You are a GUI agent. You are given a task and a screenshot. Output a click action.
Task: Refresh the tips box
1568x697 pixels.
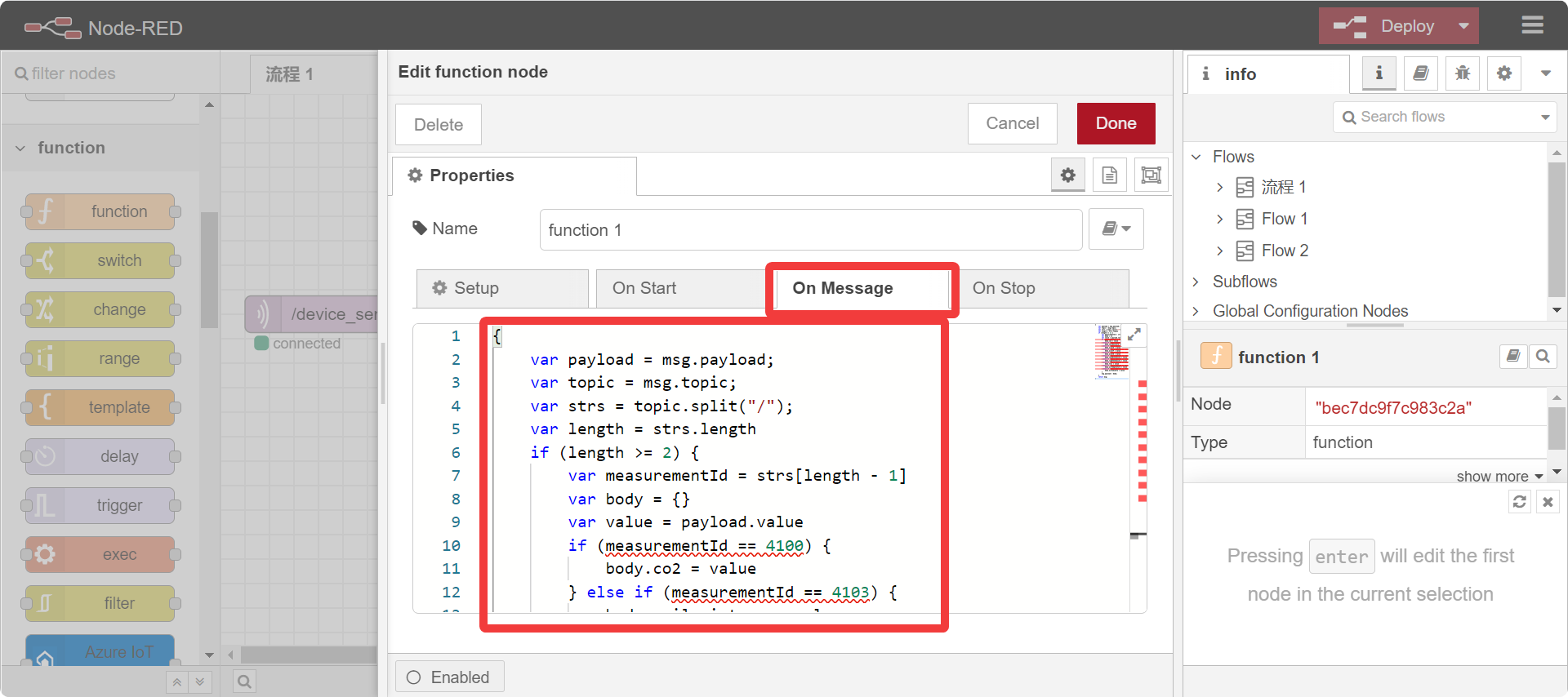pos(1519,502)
